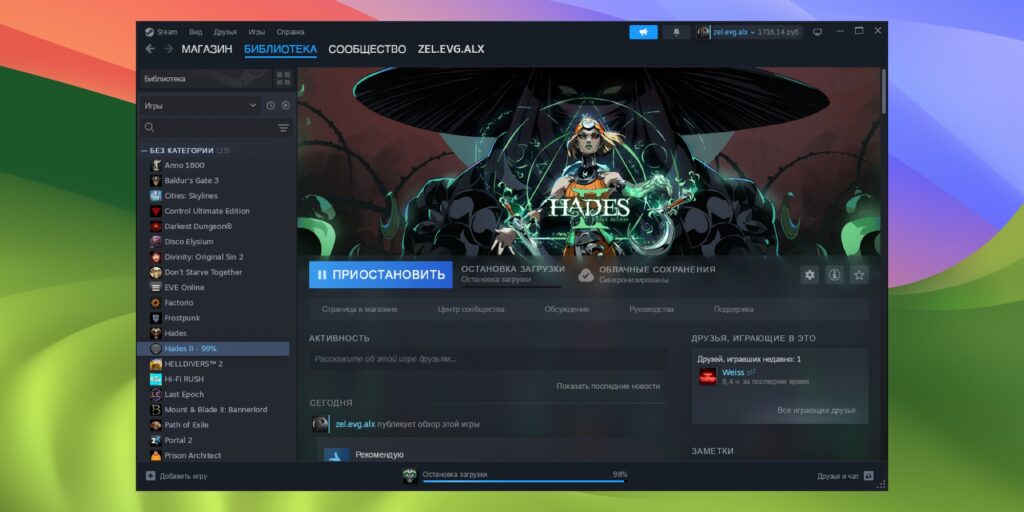Click the activity post input field

click(x=488, y=359)
